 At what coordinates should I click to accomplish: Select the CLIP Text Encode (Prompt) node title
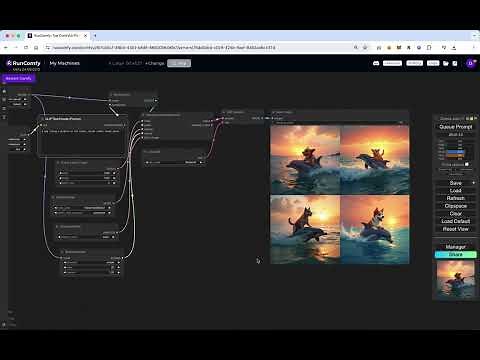point(63,119)
